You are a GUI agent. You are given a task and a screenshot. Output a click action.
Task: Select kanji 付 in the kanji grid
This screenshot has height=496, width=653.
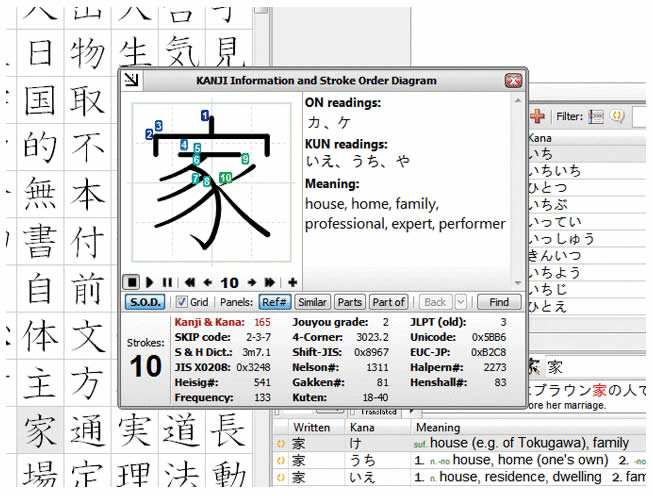(x=87, y=242)
